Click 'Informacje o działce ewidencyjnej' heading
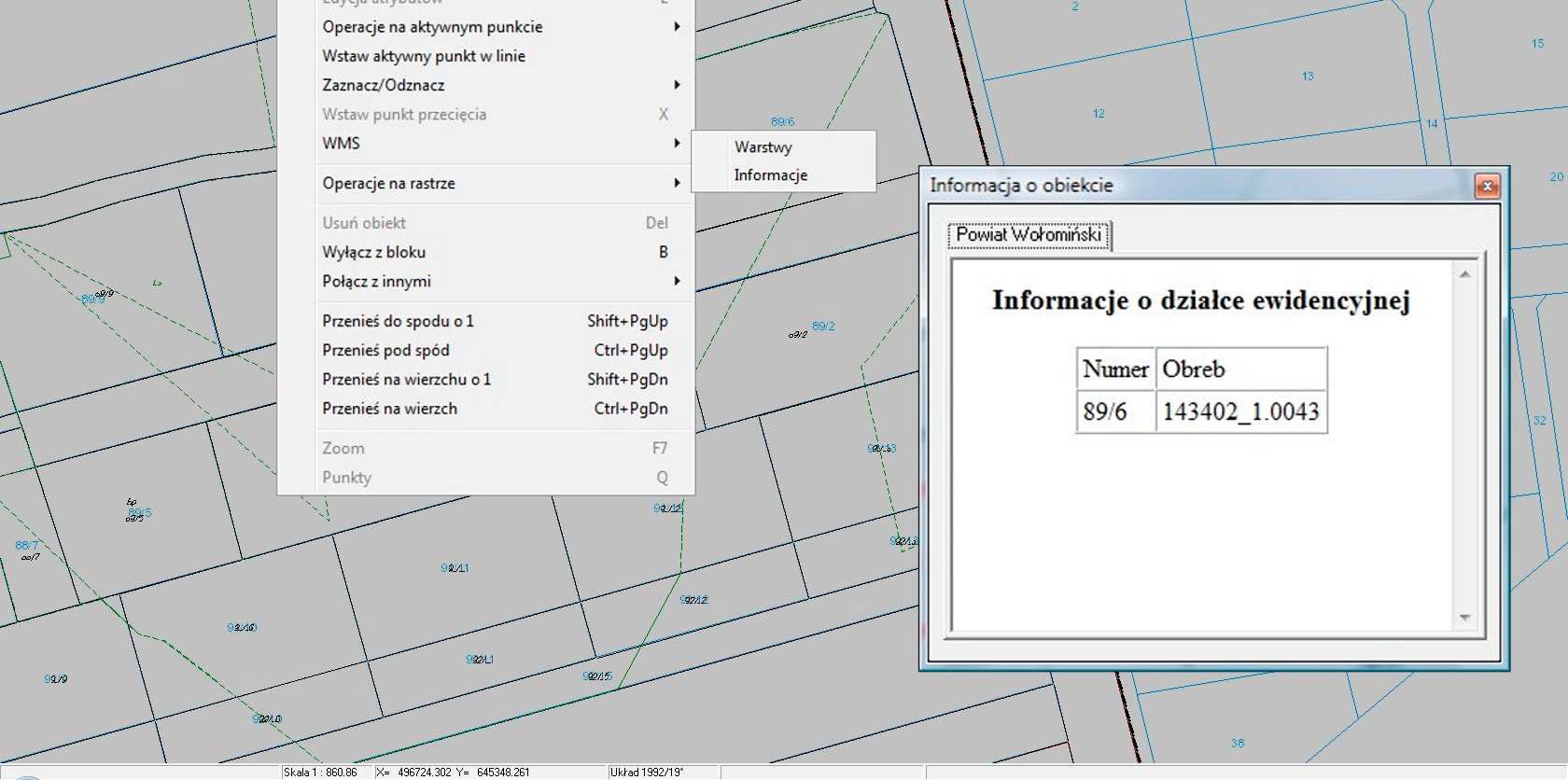The image size is (1568, 780). [x=1201, y=300]
